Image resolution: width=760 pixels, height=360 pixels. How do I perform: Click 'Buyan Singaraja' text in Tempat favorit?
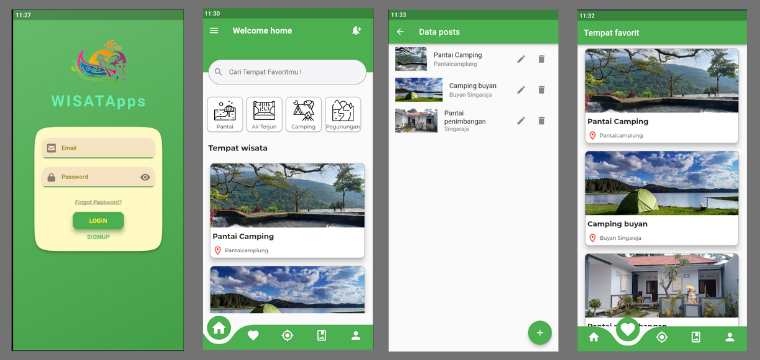click(x=620, y=238)
